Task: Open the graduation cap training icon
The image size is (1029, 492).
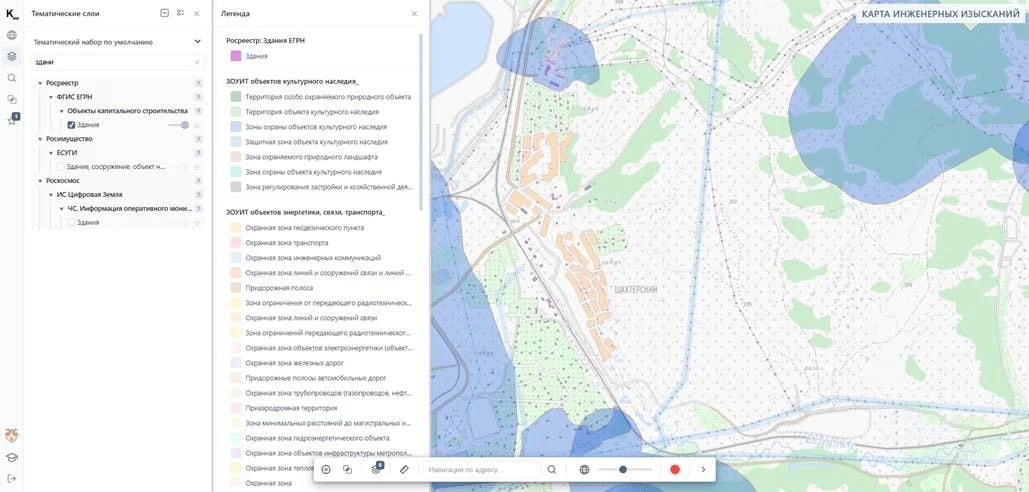Action: pos(12,458)
